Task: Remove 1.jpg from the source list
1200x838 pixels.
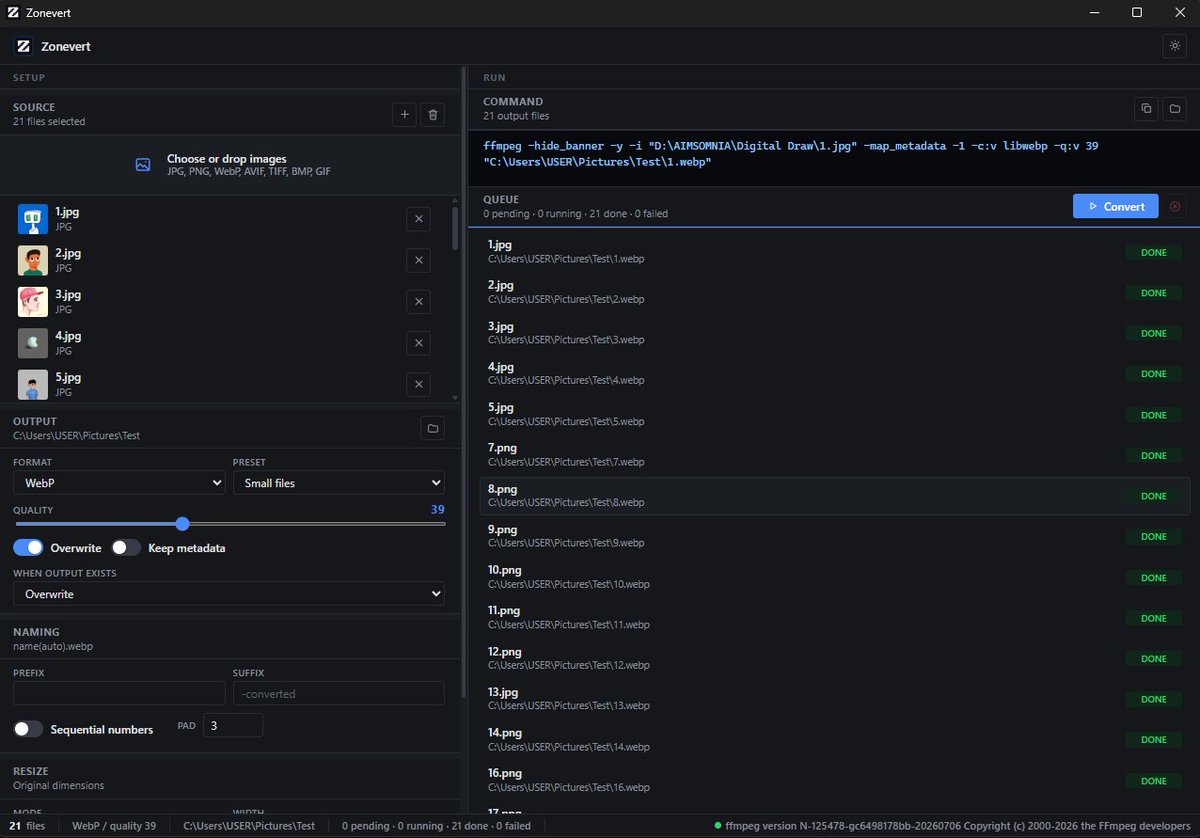Action: (418, 219)
